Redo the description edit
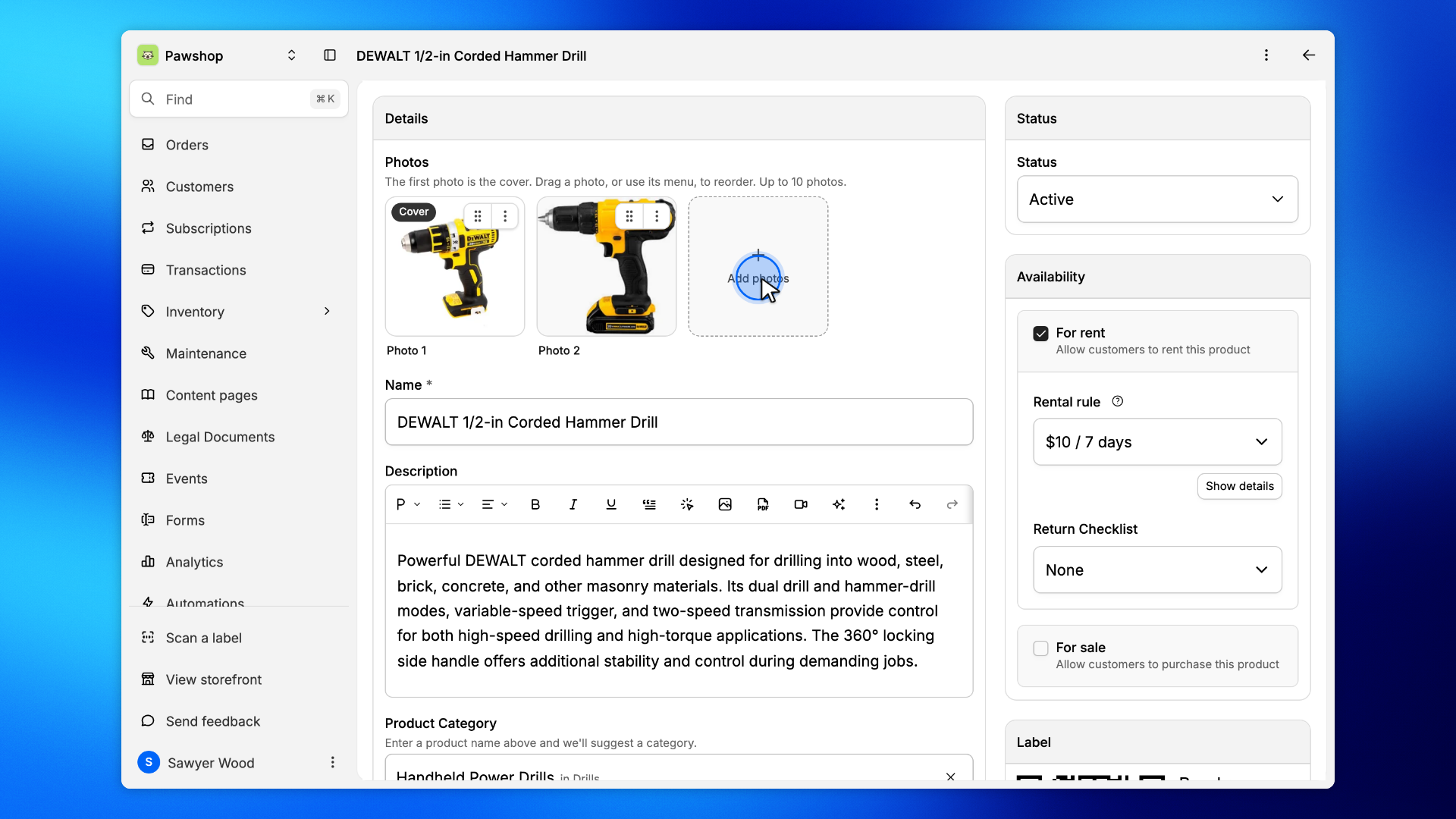The image size is (1456, 819). point(952,504)
